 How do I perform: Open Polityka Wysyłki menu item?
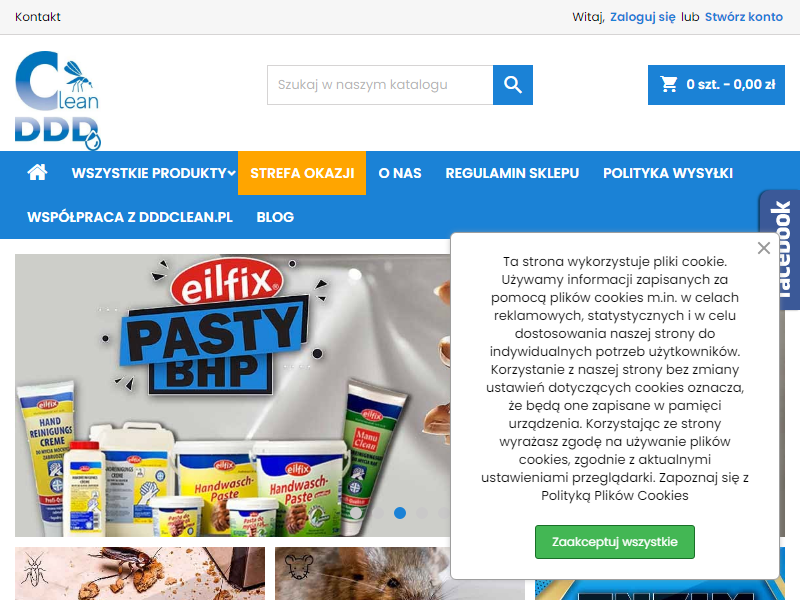point(668,173)
